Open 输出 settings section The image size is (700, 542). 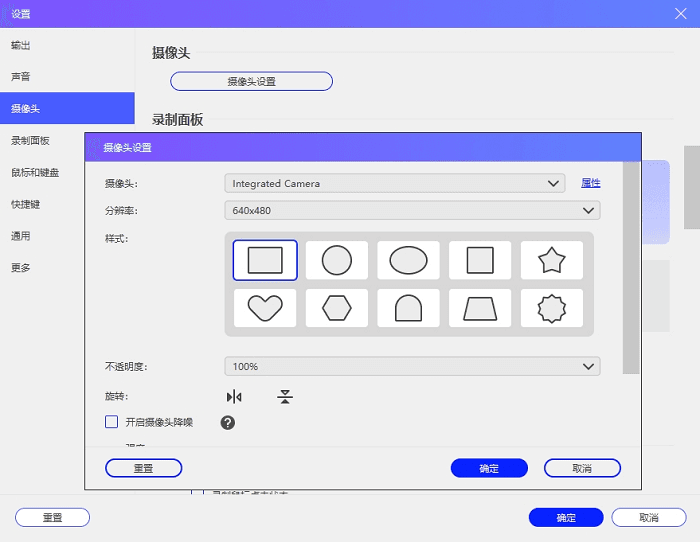(67, 45)
